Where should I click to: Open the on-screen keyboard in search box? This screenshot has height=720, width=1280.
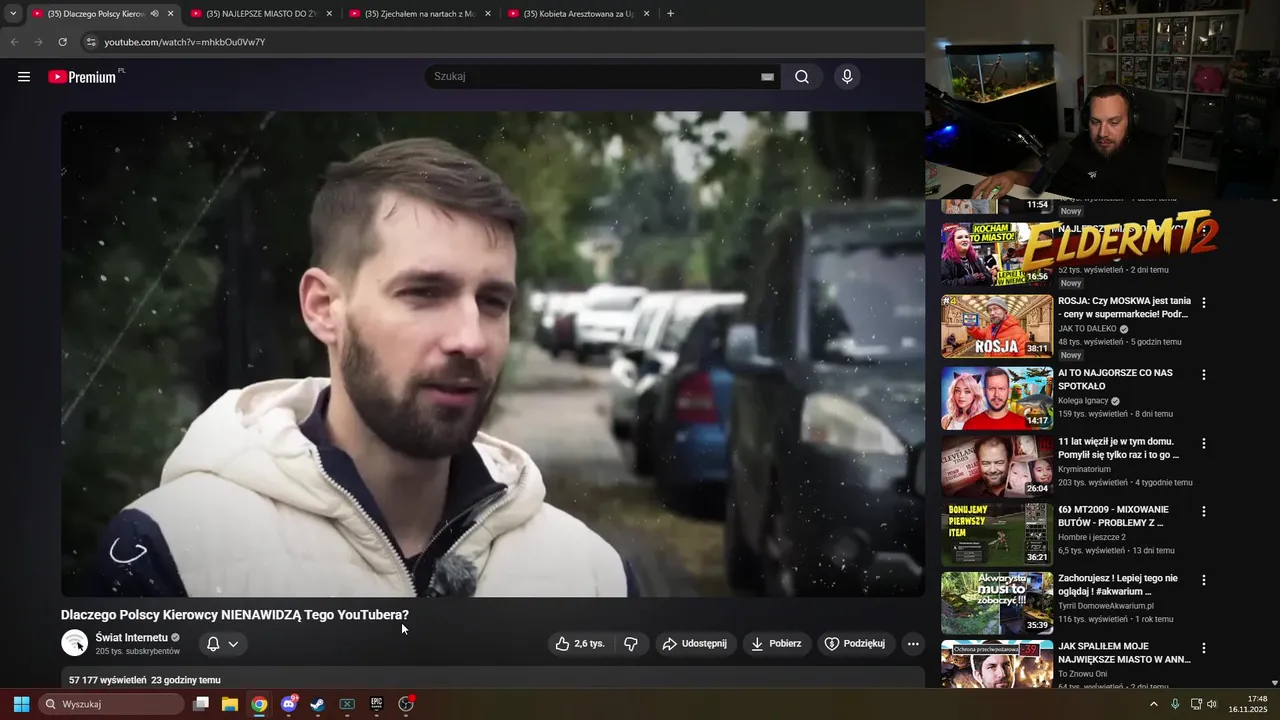[x=767, y=77]
